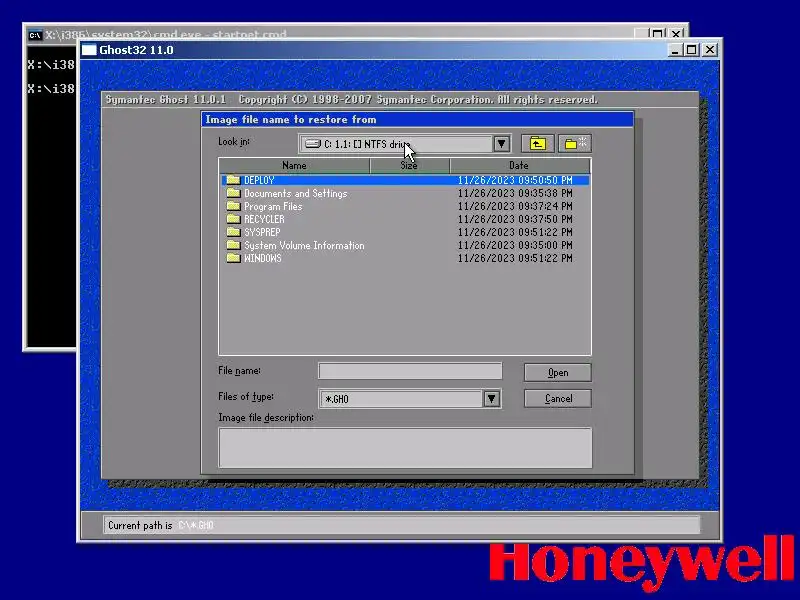Select the SYSPREP folder icon

tap(233, 232)
